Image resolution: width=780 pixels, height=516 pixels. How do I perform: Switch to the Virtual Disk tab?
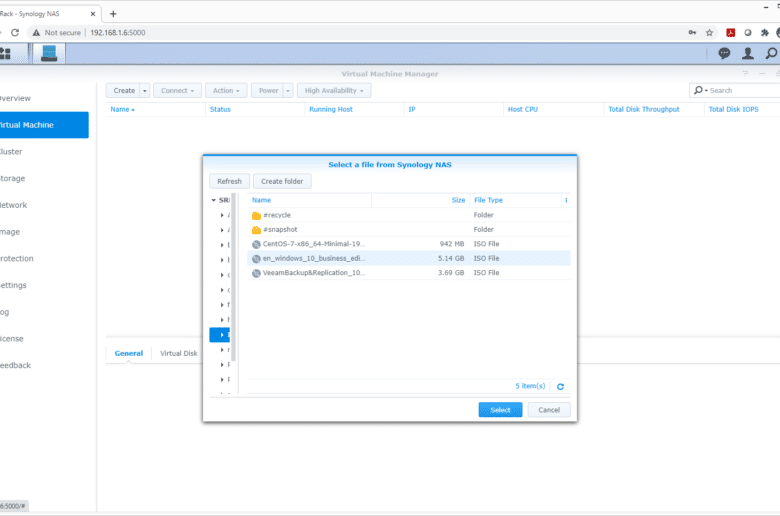pos(179,353)
